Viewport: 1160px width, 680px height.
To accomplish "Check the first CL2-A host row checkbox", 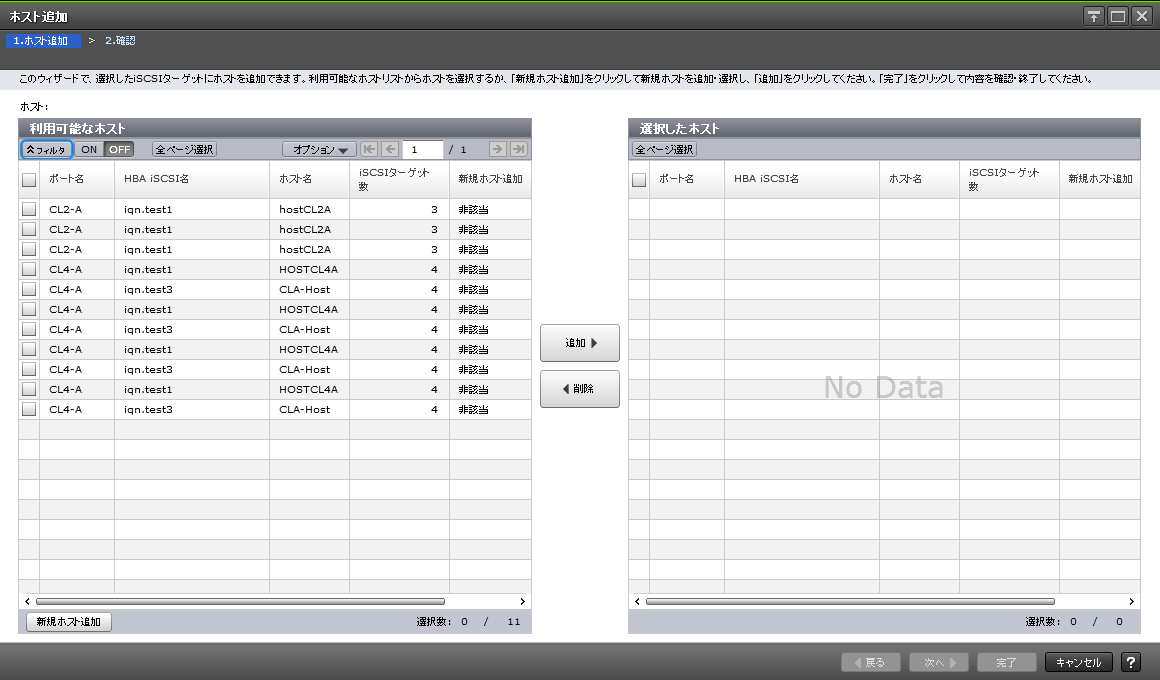I will coord(27,209).
